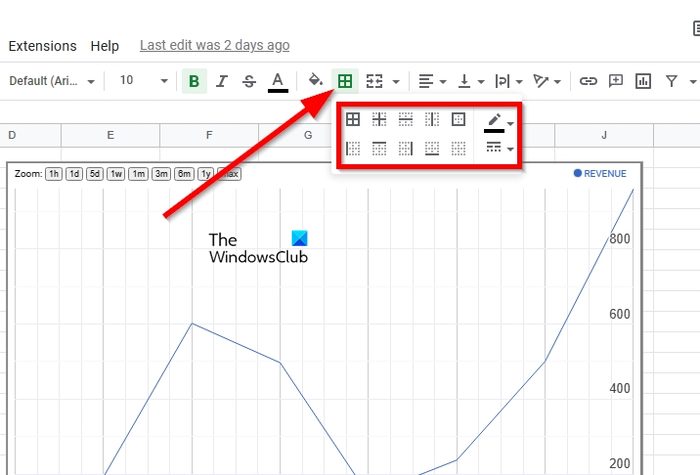Apply outer borders option

(458, 119)
